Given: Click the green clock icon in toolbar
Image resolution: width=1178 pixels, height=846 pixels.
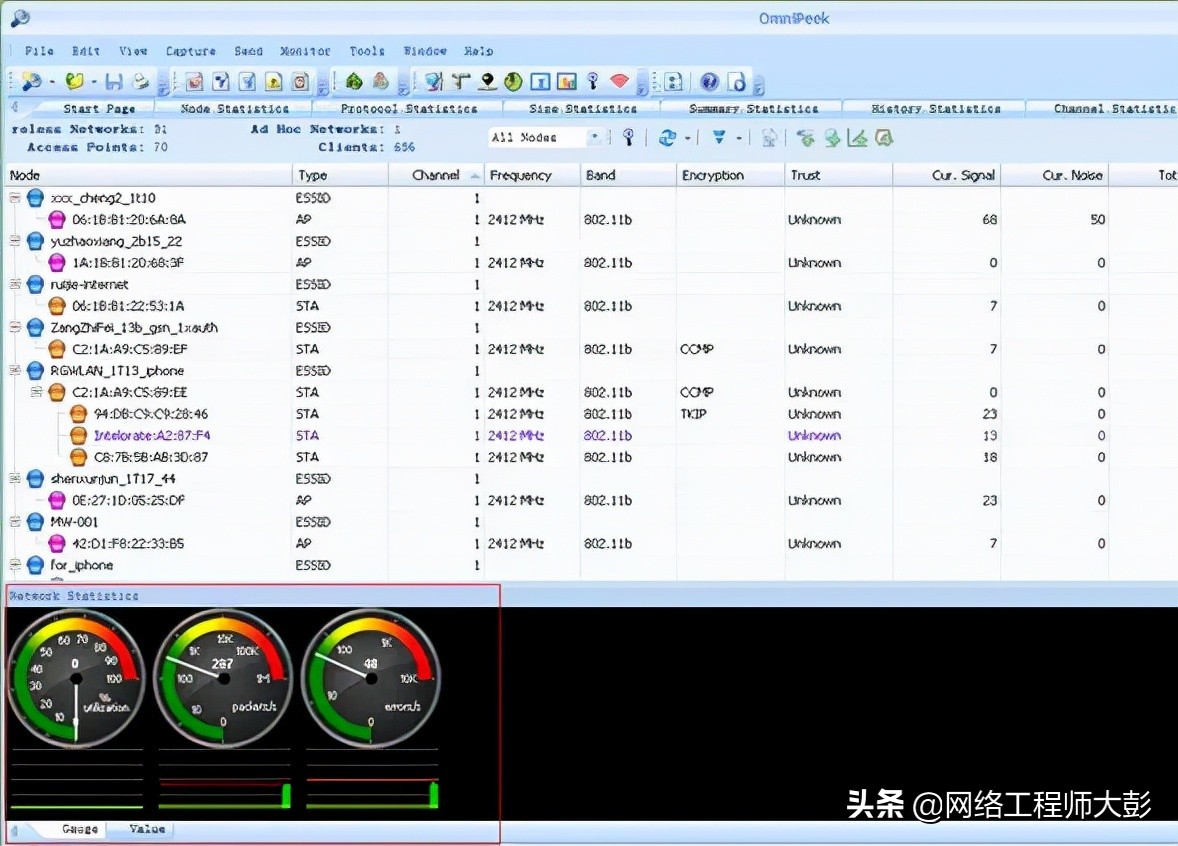Looking at the screenshot, I should pos(513,81).
